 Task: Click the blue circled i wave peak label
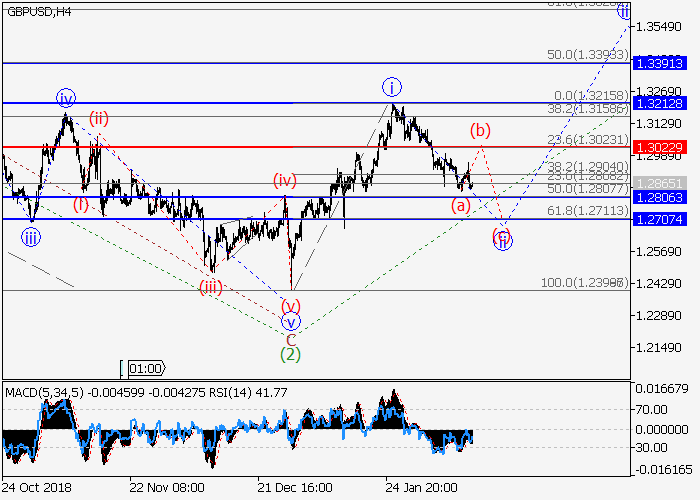[391, 87]
